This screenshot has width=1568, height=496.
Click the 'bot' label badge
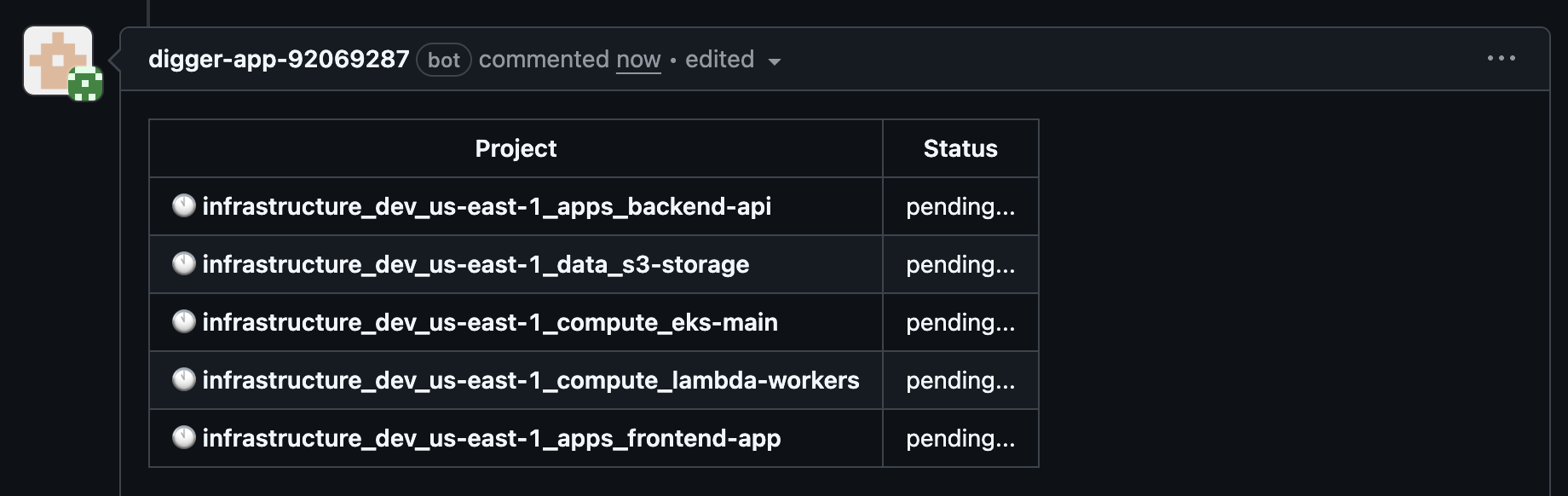(444, 60)
